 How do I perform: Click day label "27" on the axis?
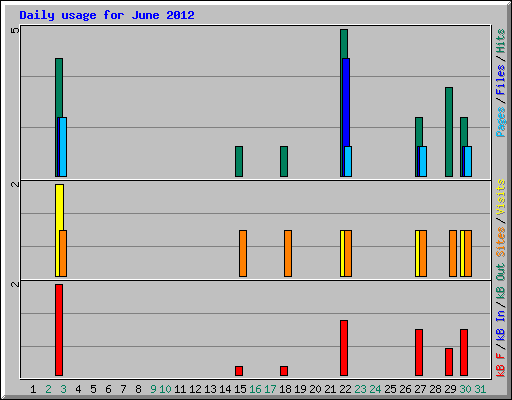pos(420,389)
